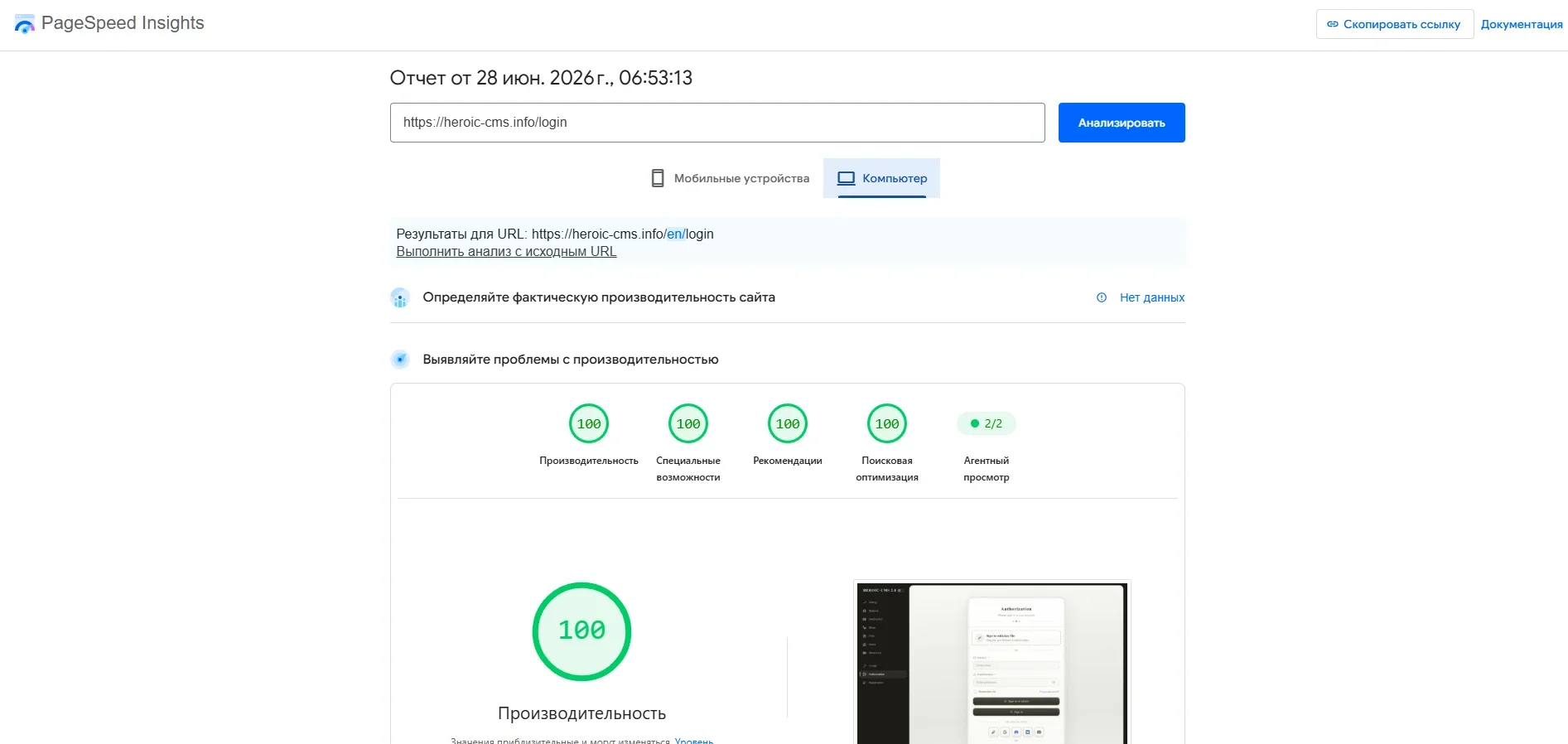The height and width of the screenshot is (744, 1568).
Task: Open the Документация link
Action: pyautogui.click(x=1522, y=24)
